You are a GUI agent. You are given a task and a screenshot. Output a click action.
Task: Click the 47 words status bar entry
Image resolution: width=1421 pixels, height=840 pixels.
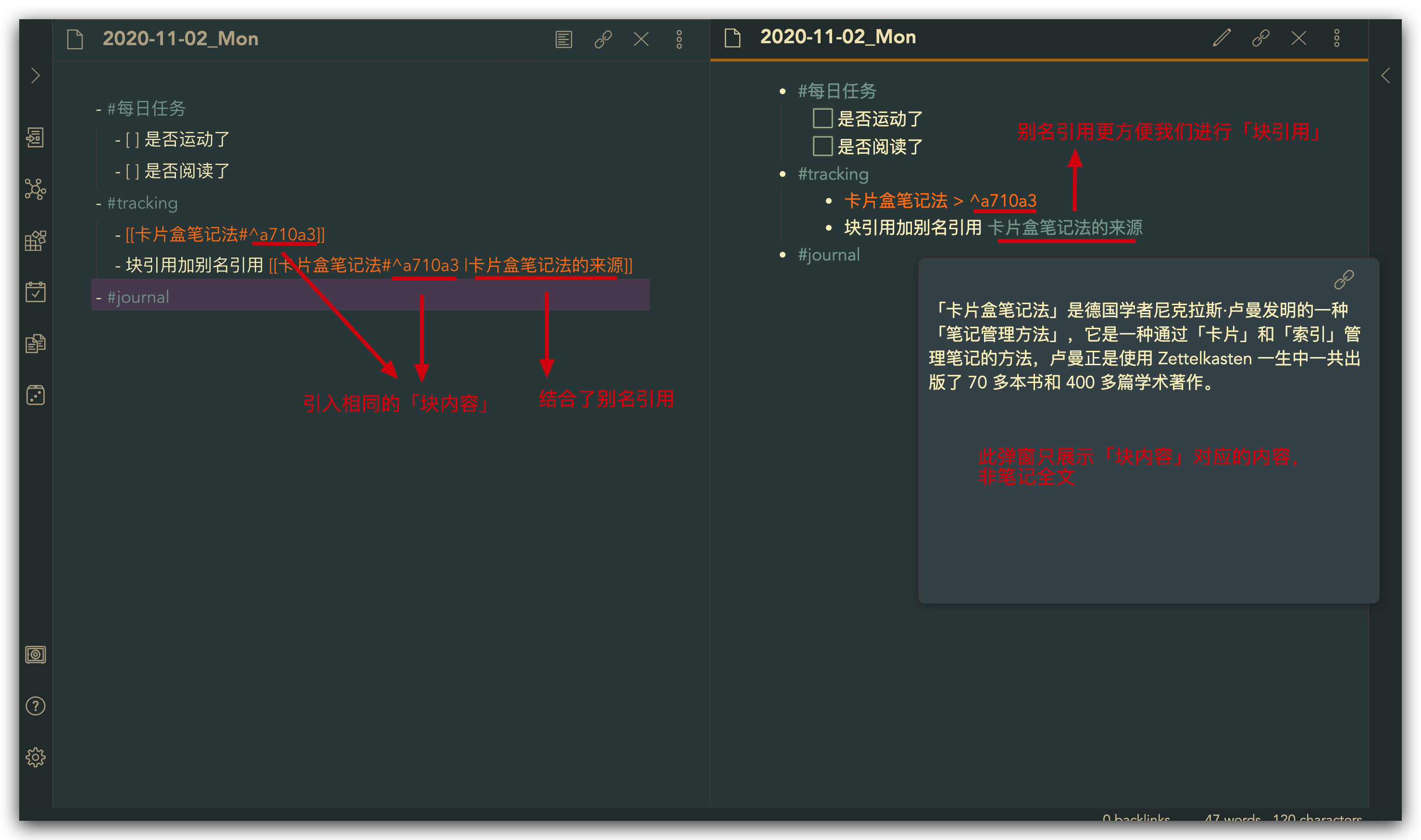coord(1233,818)
